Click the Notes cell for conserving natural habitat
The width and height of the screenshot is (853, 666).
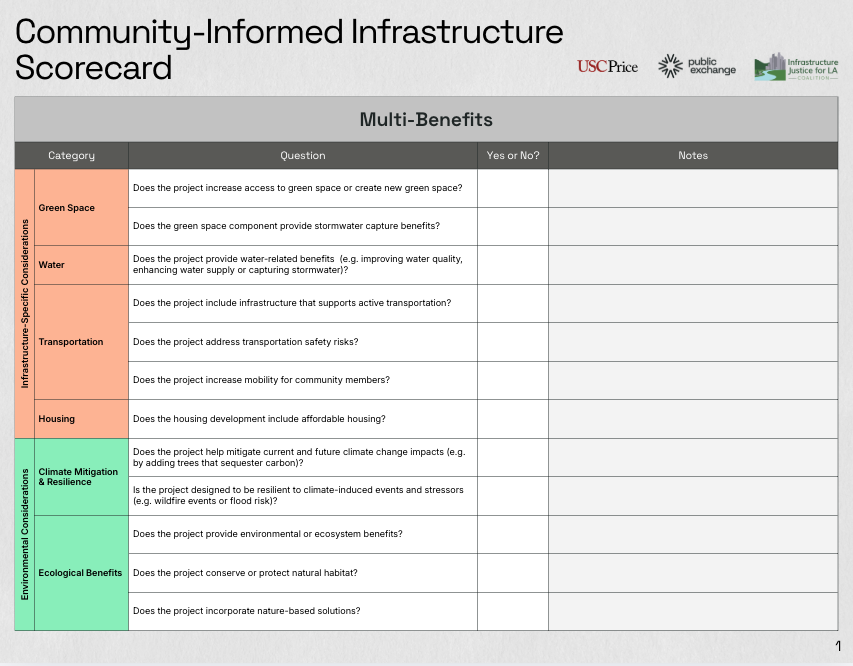point(692,573)
